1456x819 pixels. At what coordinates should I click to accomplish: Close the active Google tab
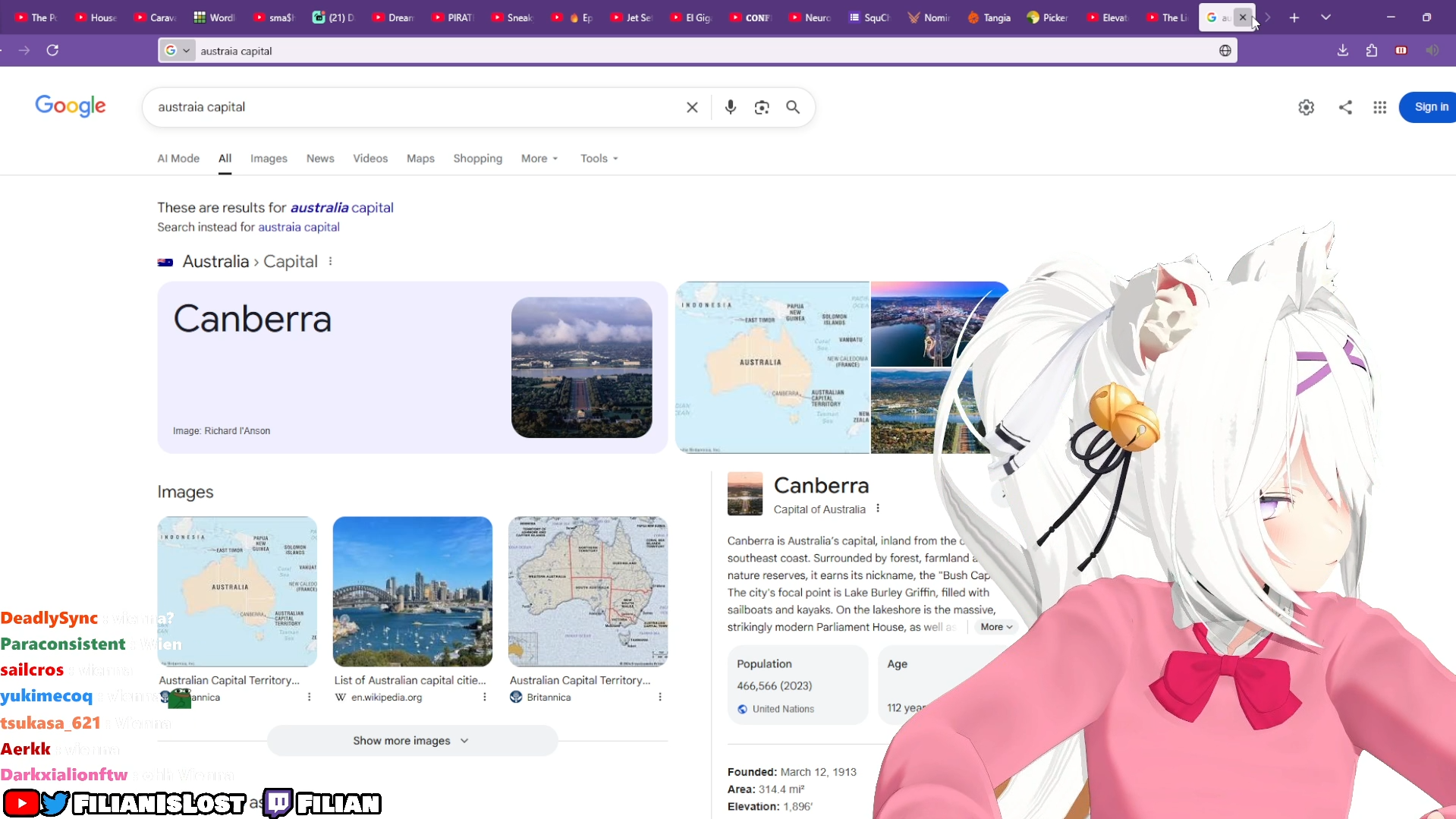pos(1243,17)
